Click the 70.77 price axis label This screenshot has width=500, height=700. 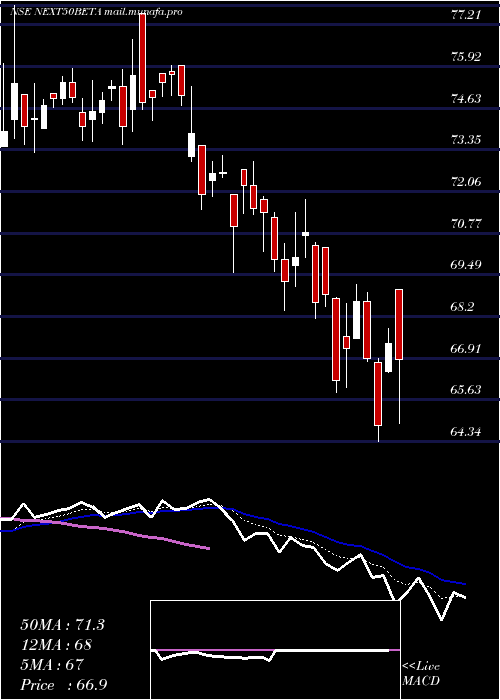pyautogui.click(x=466, y=223)
